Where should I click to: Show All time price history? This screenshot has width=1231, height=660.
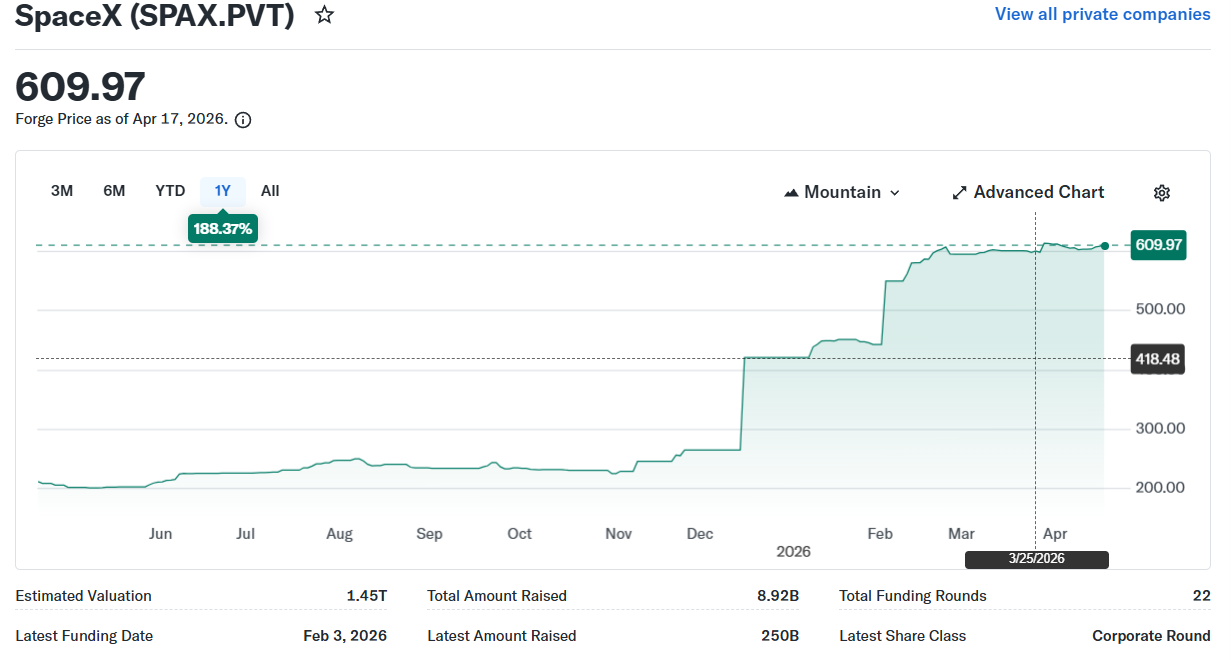(x=270, y=191)
